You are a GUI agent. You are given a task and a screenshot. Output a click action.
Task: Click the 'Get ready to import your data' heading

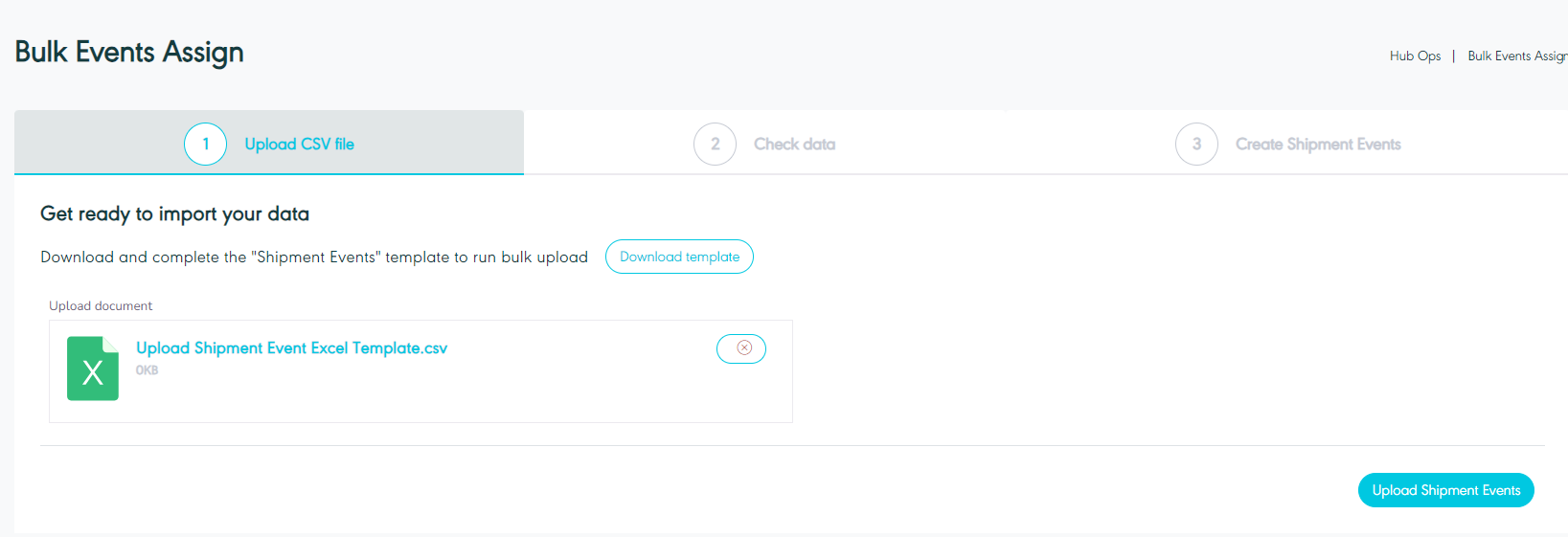click(x=174, y=214)
